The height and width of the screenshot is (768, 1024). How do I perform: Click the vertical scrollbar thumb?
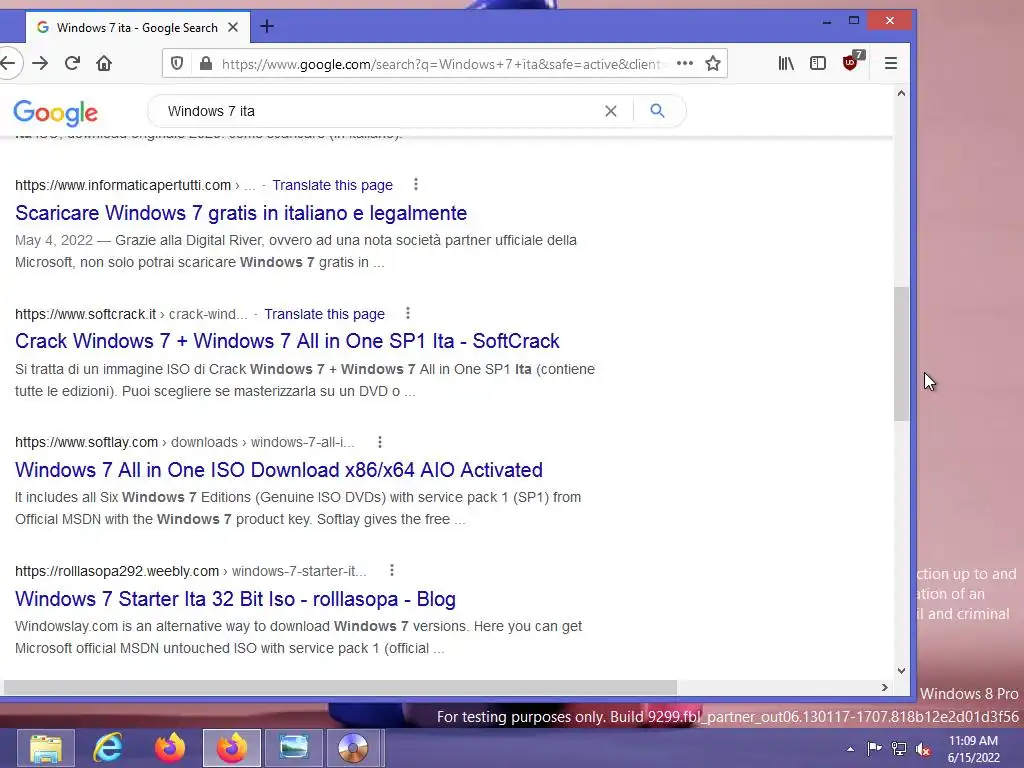pos(901,353)
